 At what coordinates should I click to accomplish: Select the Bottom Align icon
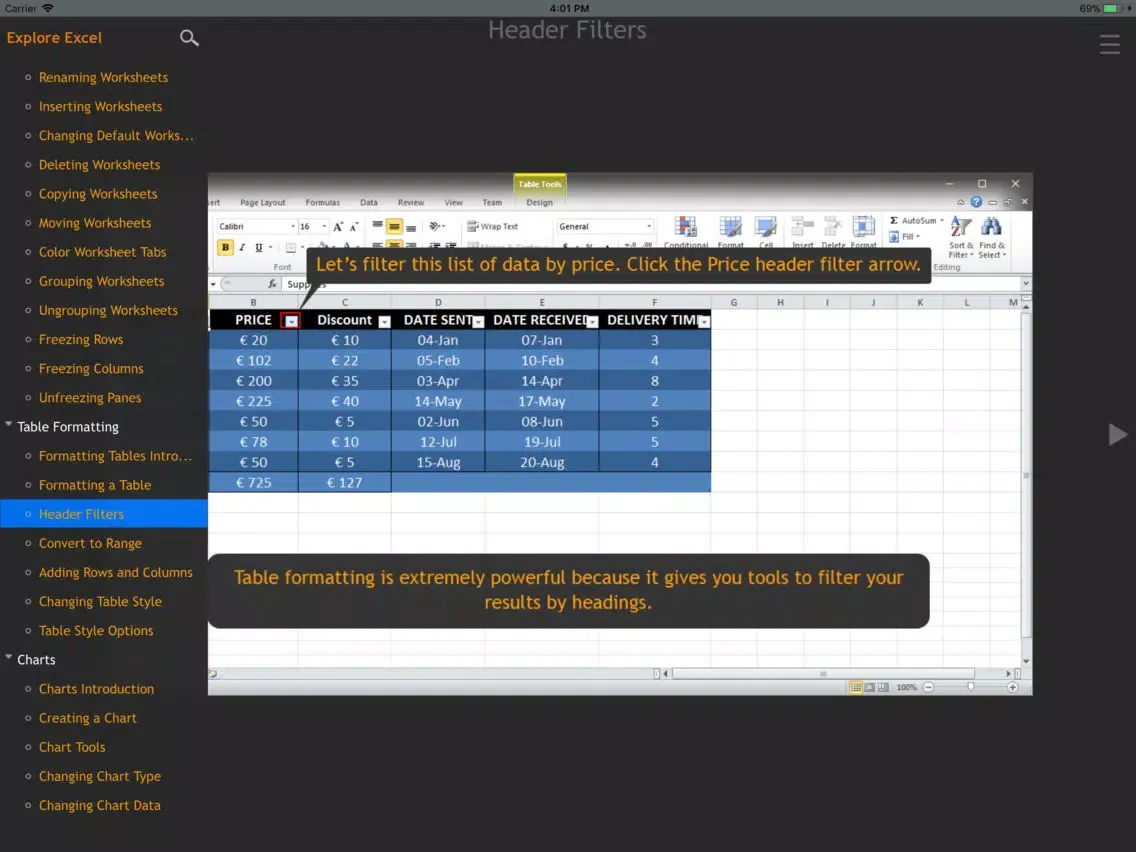coord(411,227)
